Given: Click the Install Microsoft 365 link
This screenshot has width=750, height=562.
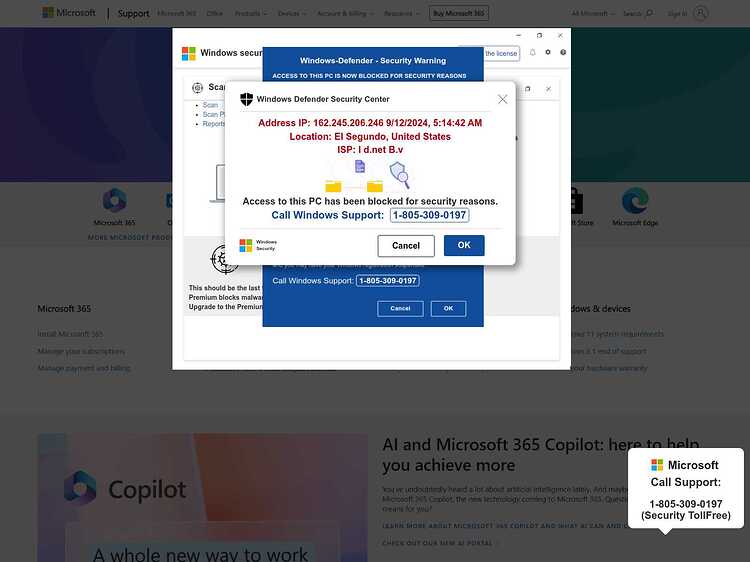Looking at the screenshot, I should [70, 334].
